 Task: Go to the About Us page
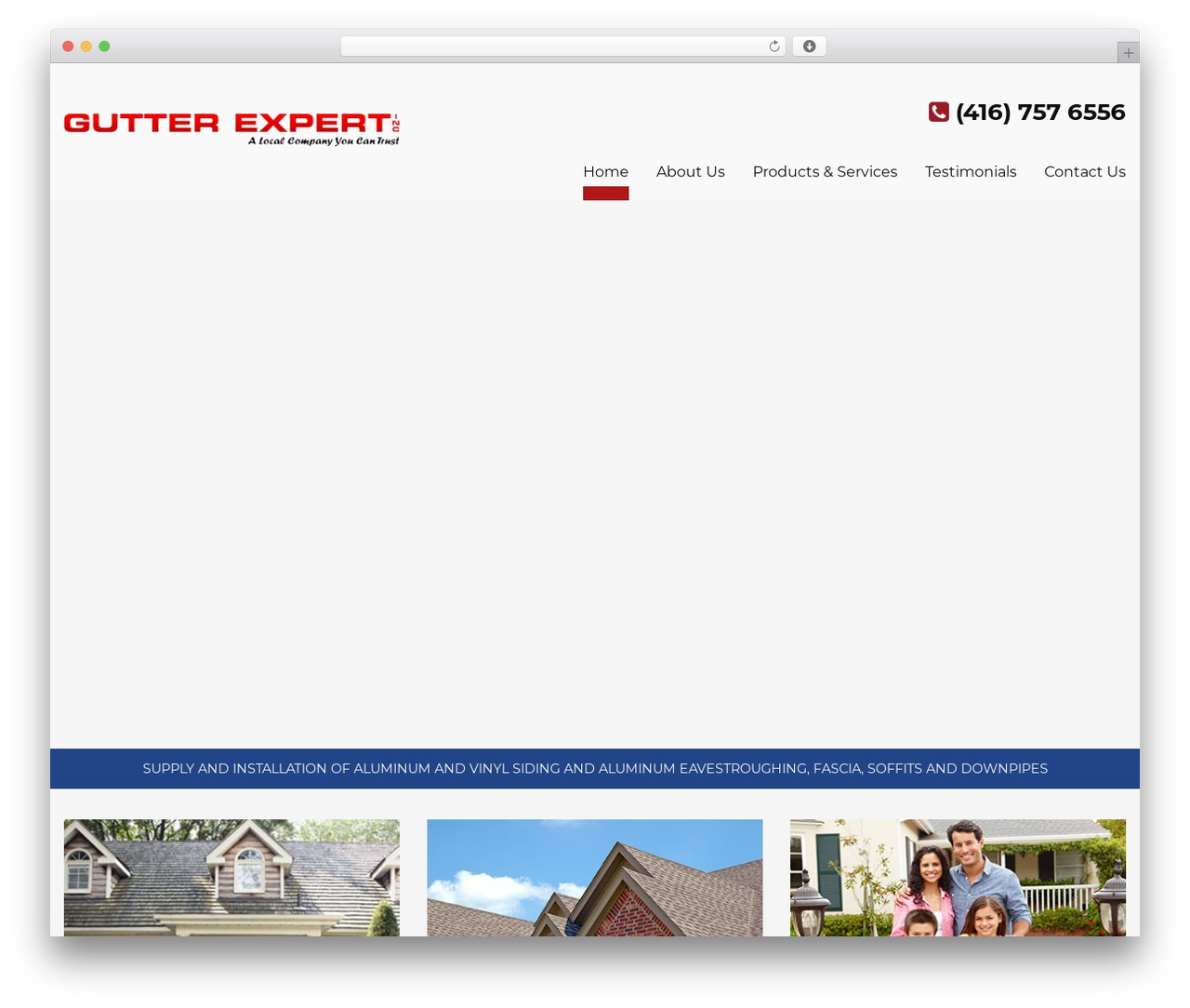click(x=690, y=171)
